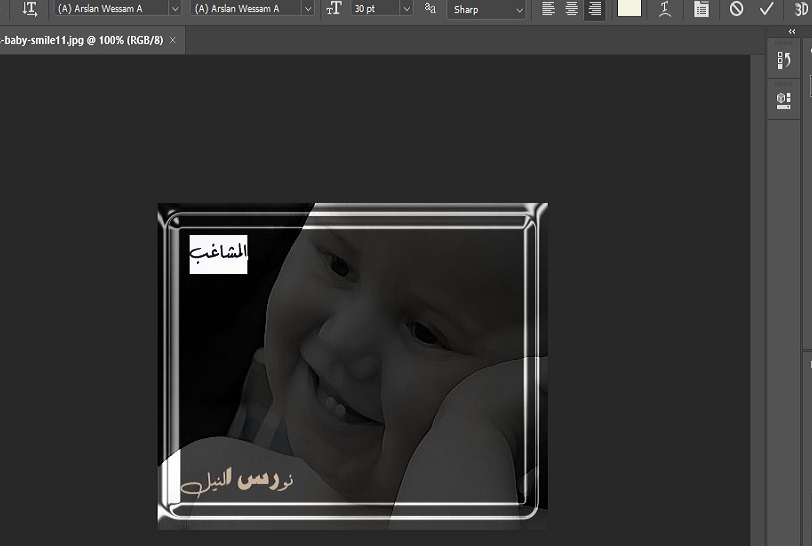Cancel current text edits
Viewport: 812px width, 546px height.
click(x=737, y=9)
